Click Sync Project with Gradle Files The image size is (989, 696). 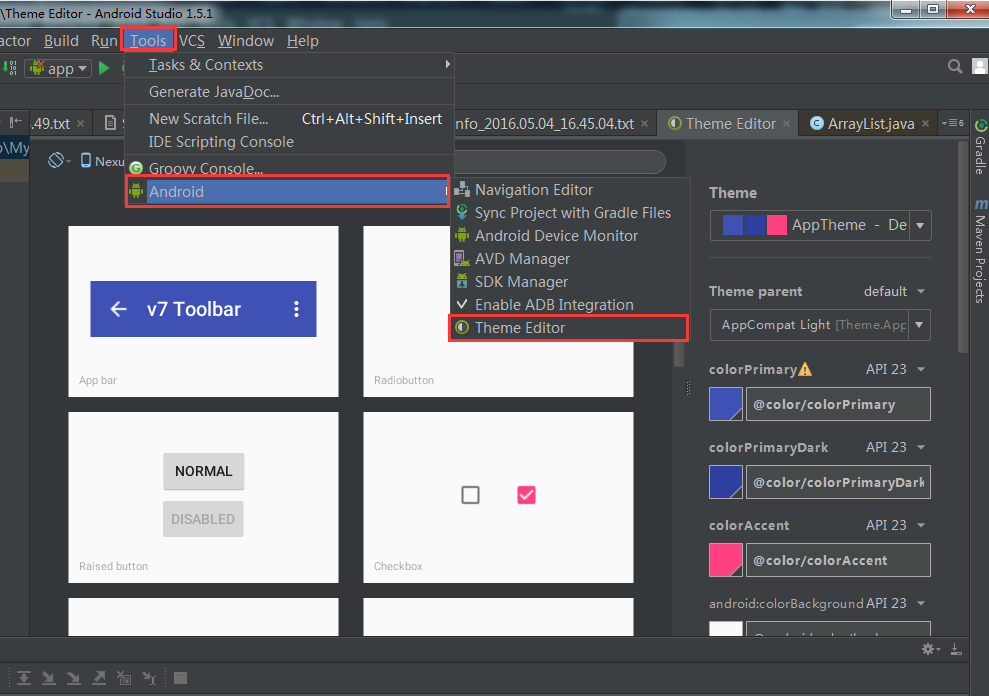(572, 213)
